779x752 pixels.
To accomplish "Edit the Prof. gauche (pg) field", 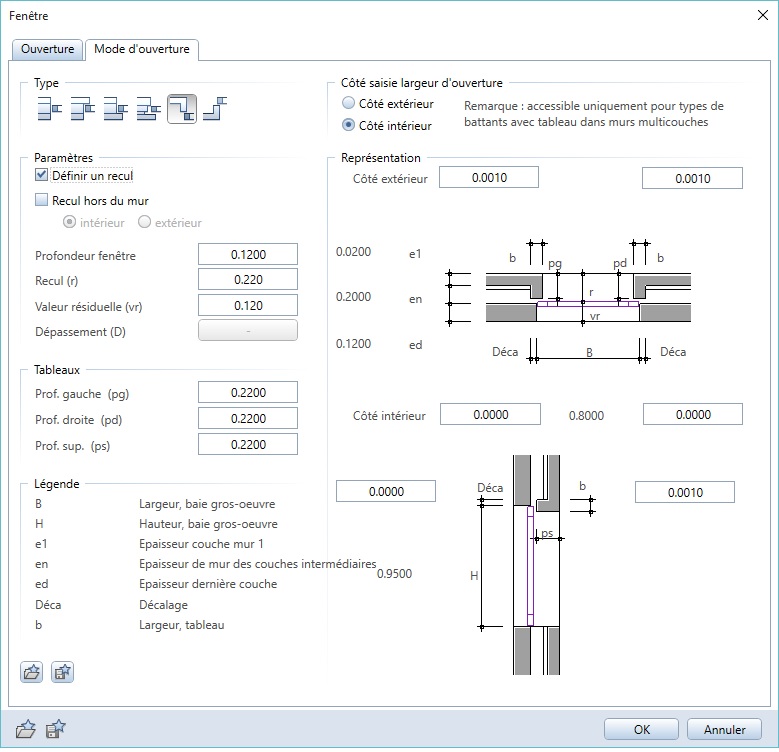I will (x=248, y=392).
